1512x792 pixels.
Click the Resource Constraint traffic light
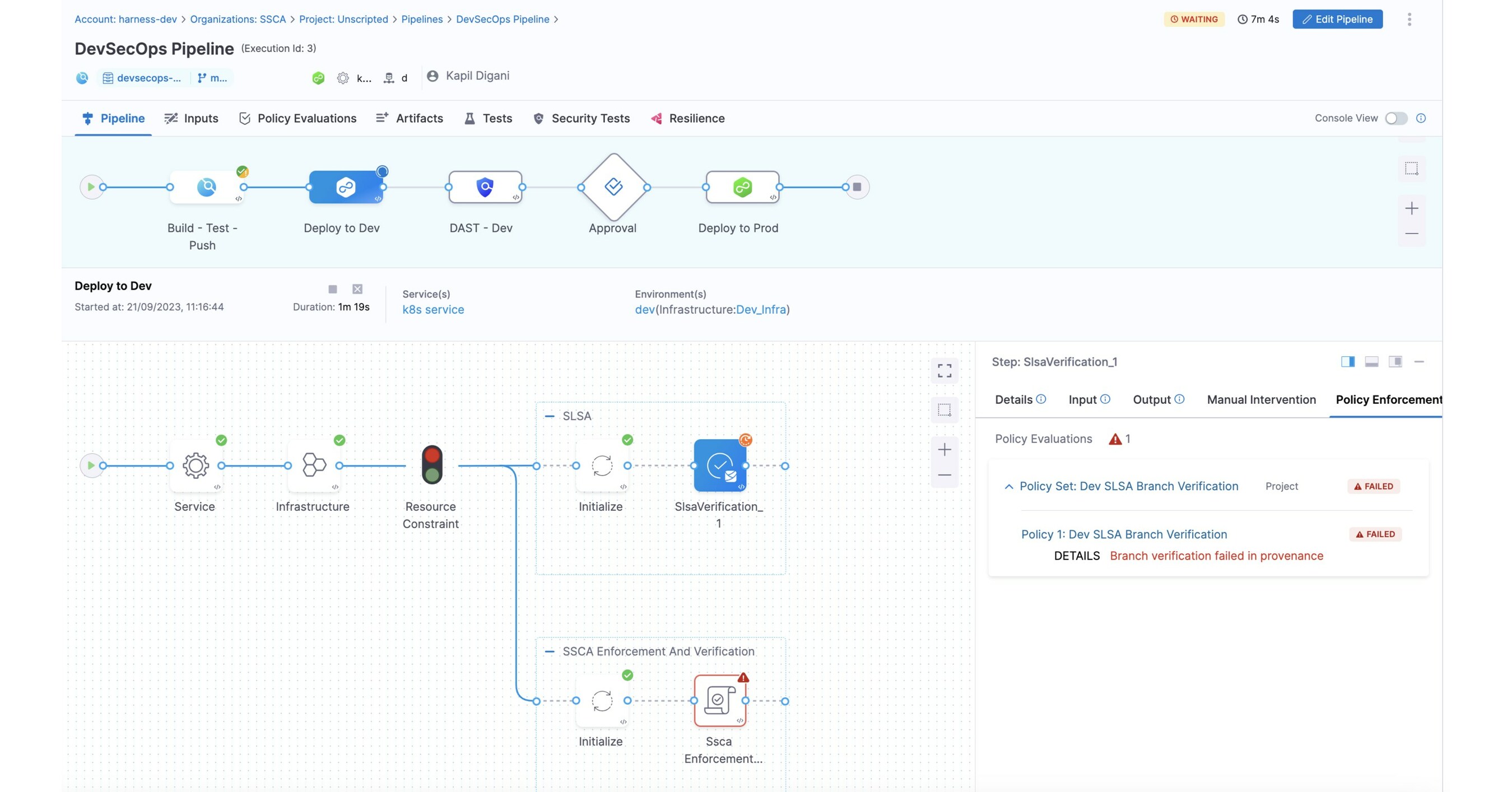[x=432, y=465]
